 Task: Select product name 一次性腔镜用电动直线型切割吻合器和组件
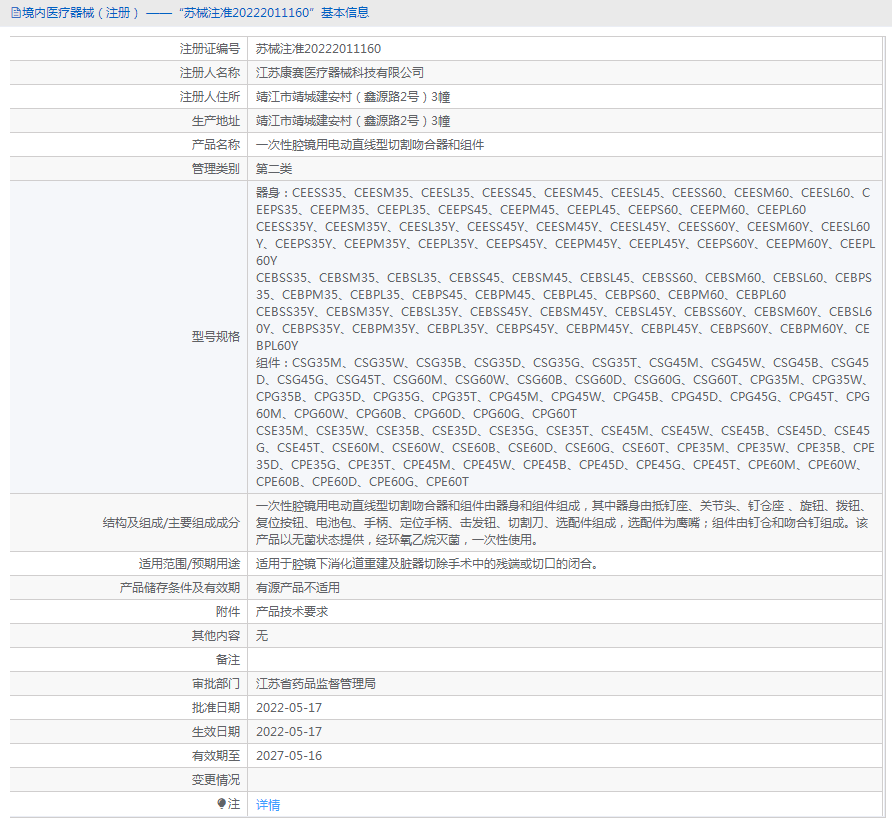pyautogui.click(x=370, y=145)
